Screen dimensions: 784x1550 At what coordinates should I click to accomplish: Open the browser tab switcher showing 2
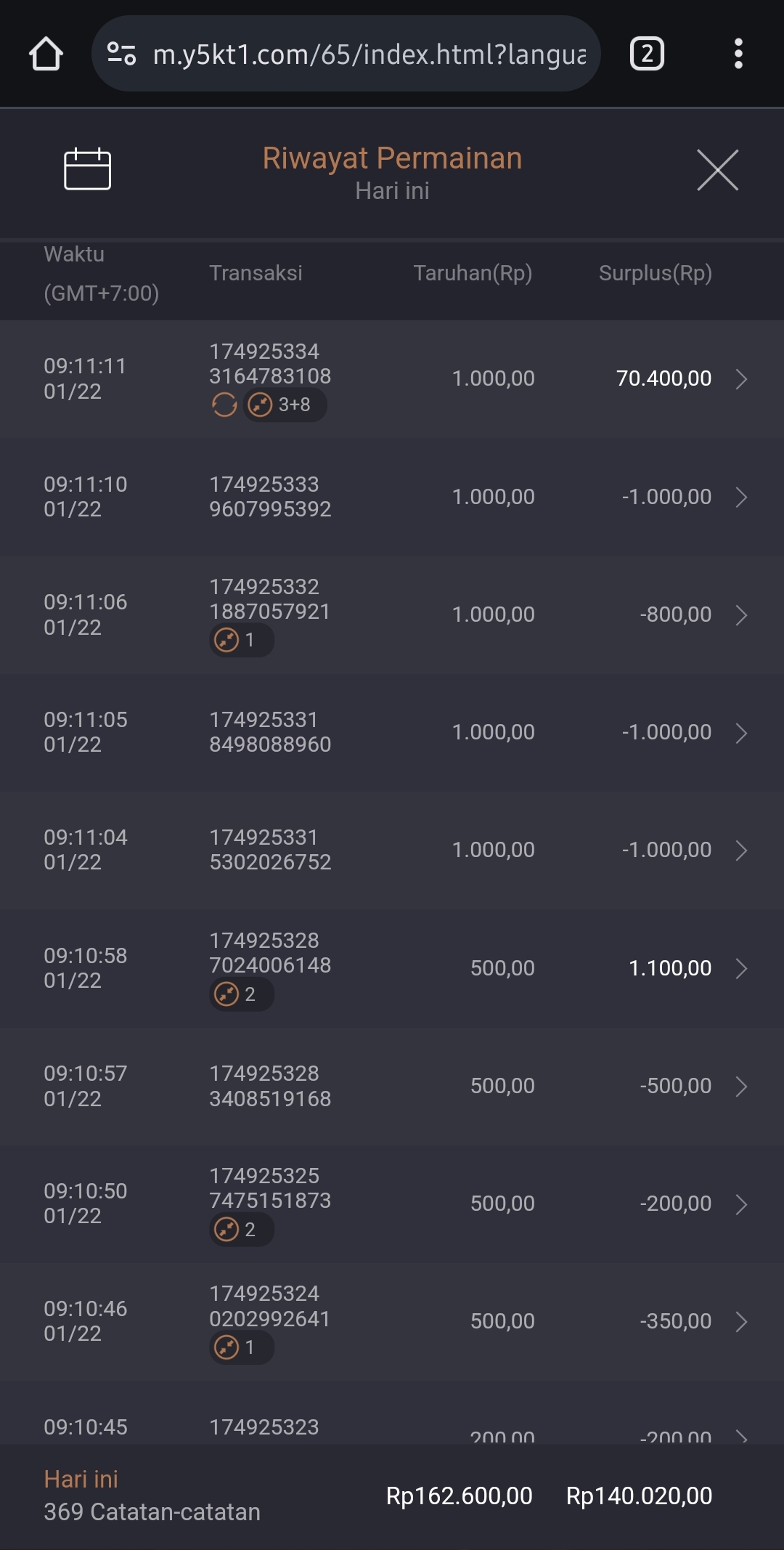click(x=646, y=54)
